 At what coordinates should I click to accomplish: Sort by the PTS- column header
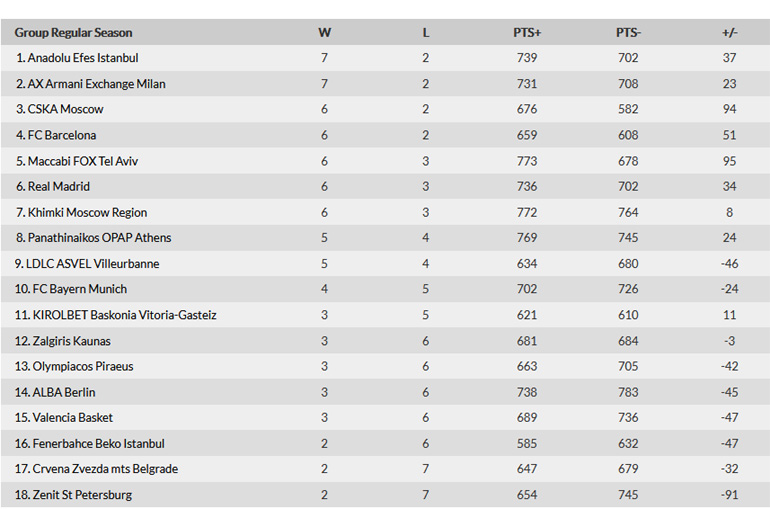[628, 32]
